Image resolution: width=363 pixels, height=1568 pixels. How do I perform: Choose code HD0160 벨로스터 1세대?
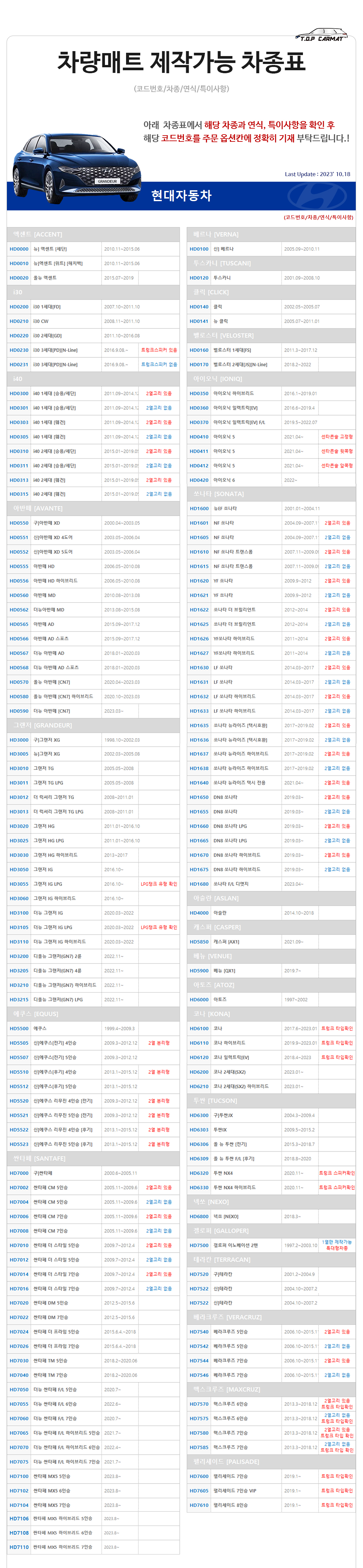coord(199,350)
